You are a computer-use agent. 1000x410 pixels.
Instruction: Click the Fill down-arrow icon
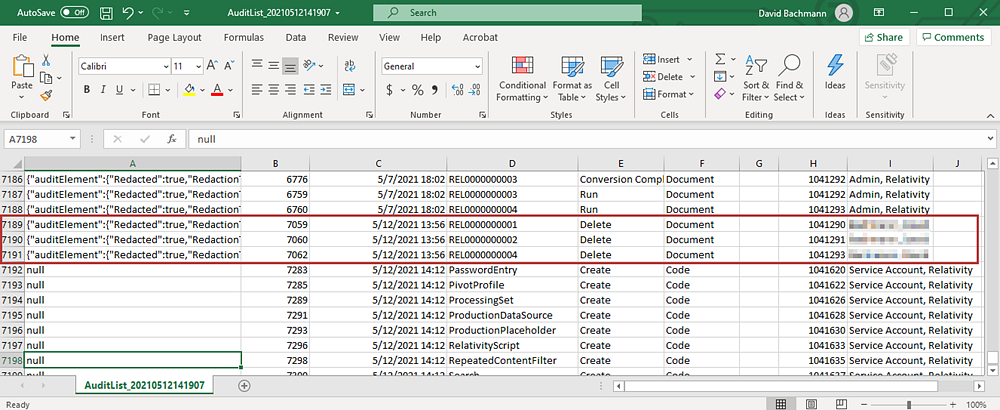click(720, 77)
